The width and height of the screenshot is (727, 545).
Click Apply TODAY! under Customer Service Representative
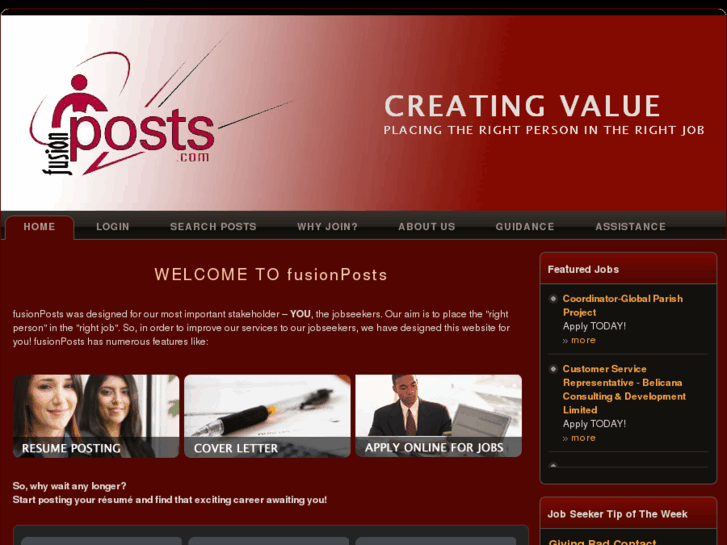point(594,423)
